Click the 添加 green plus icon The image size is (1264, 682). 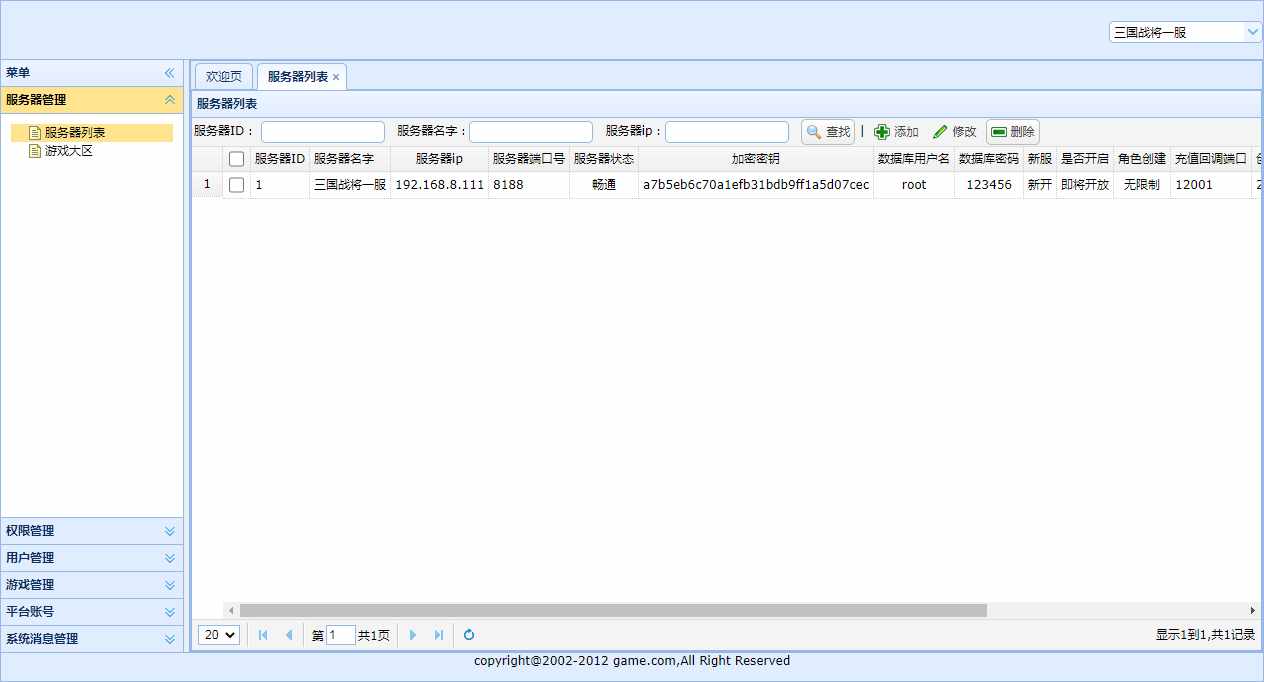pos(881,131)
